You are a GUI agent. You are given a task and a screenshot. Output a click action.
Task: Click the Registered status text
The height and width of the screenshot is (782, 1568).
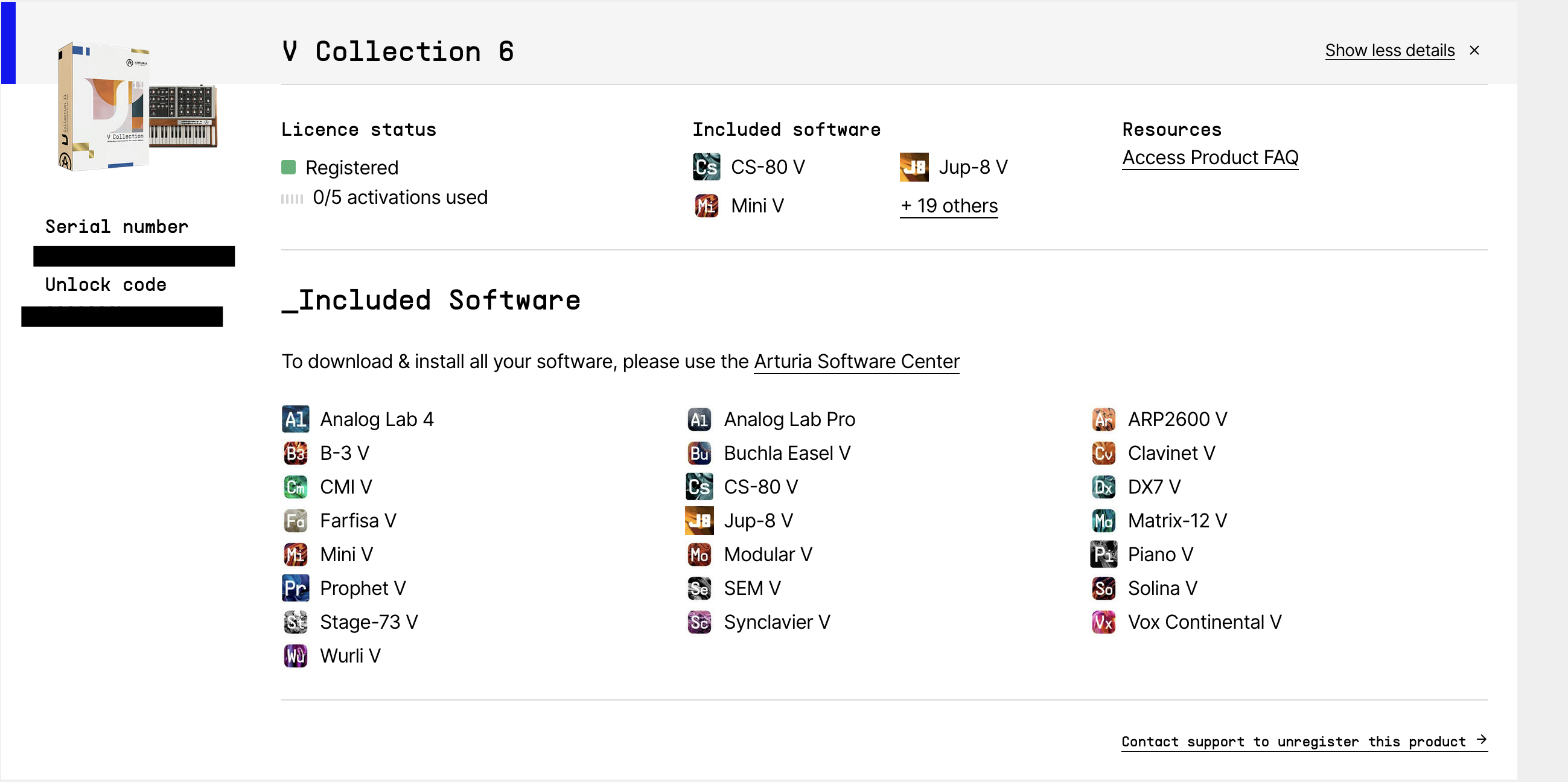[x=352, y=167]
